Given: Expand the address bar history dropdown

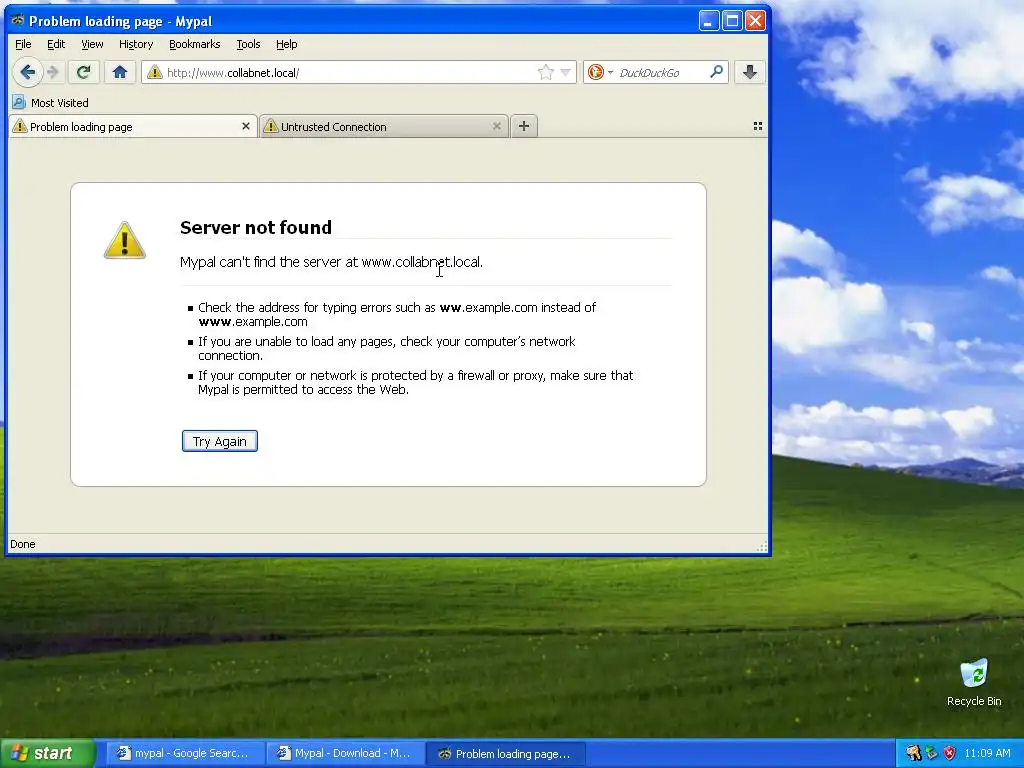Looking at the screenshot, I should (x=566, y=72).
